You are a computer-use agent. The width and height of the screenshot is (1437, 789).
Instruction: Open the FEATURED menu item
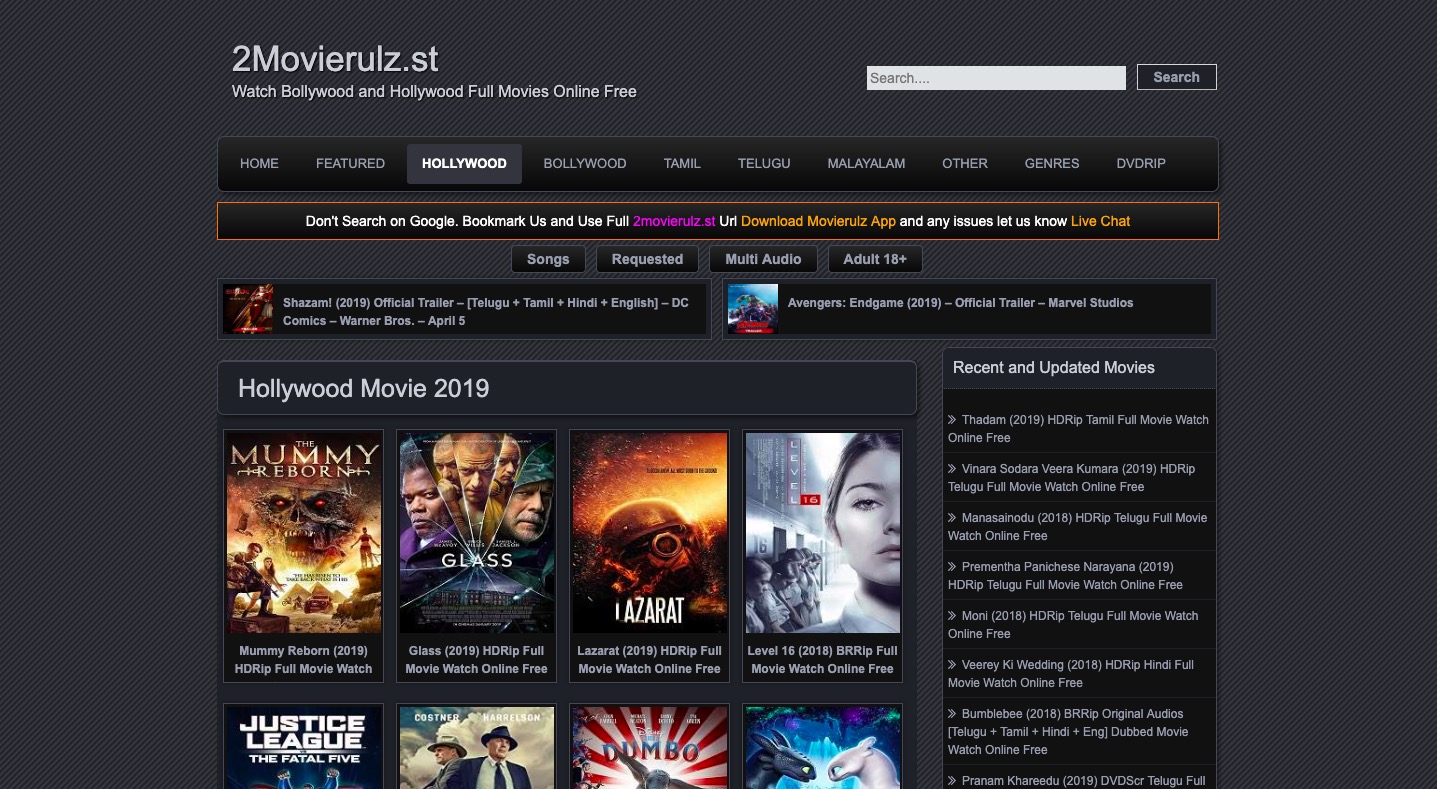[350, 163]
